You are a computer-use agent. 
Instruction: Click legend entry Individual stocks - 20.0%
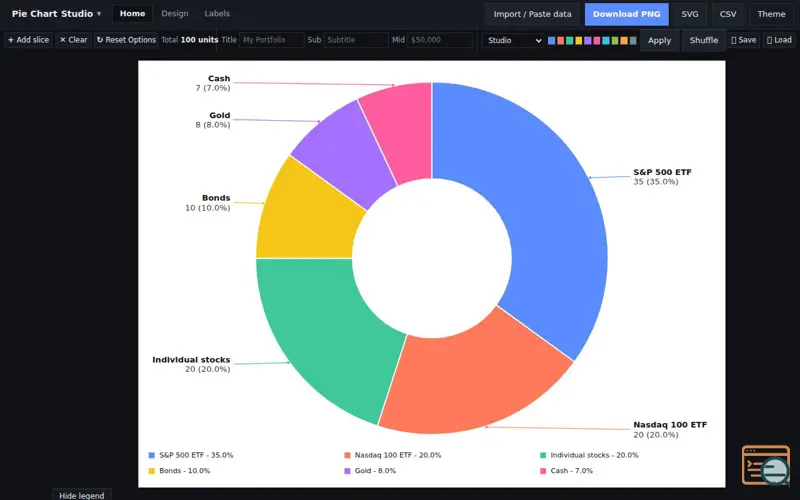coord(589,455)
